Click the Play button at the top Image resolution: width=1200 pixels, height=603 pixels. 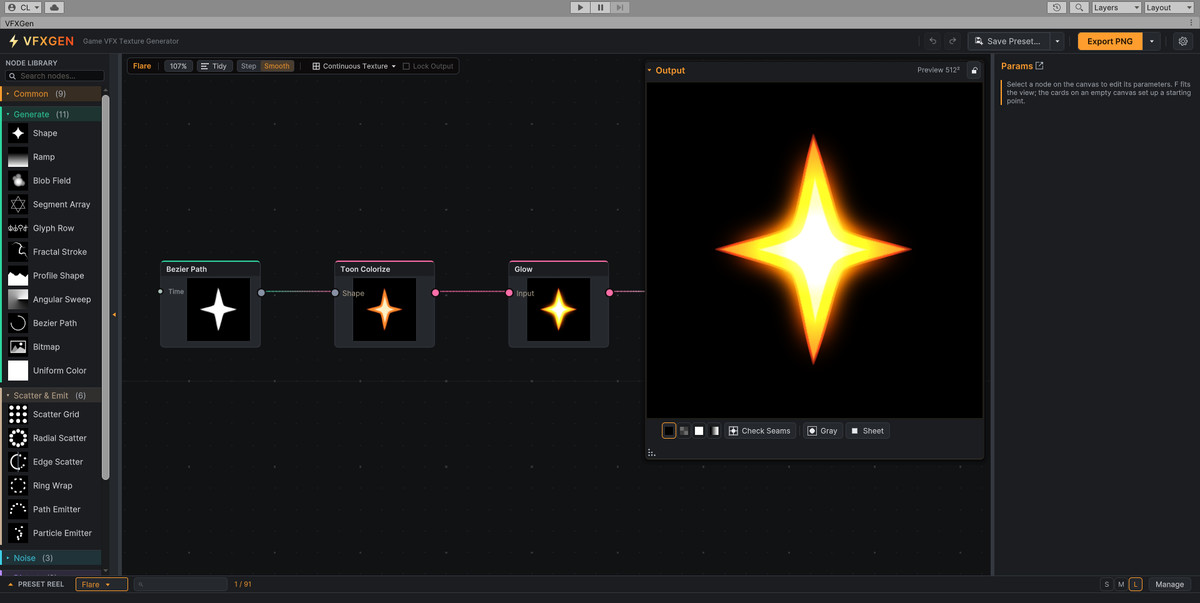point(580,7)
